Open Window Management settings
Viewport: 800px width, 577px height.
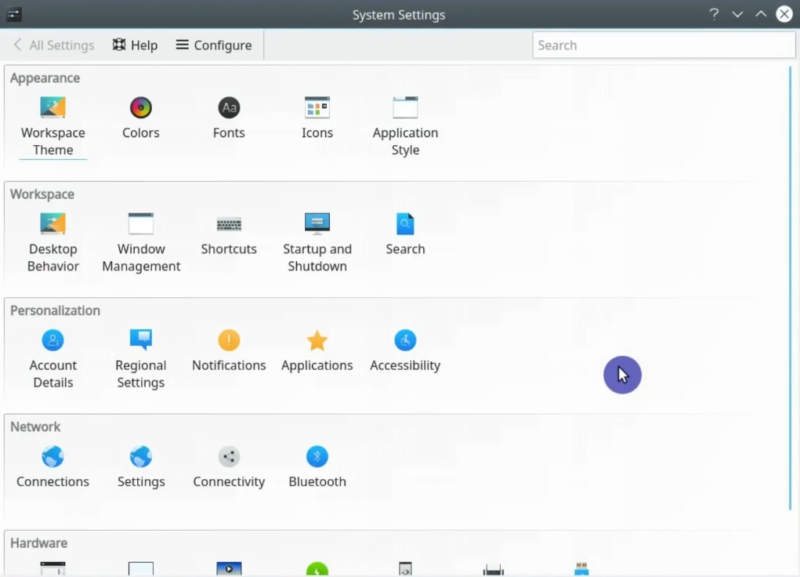(x=141, y=242)
